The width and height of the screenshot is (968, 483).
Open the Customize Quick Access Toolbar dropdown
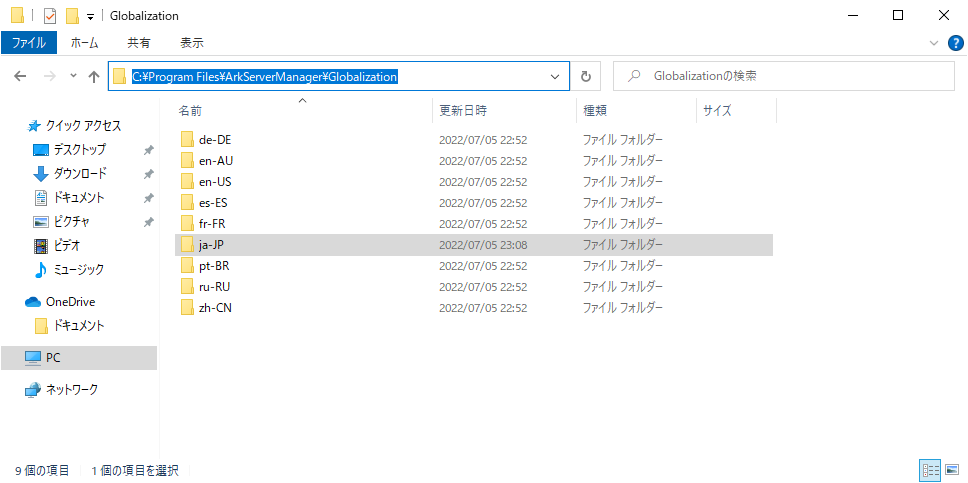point(90,16)
